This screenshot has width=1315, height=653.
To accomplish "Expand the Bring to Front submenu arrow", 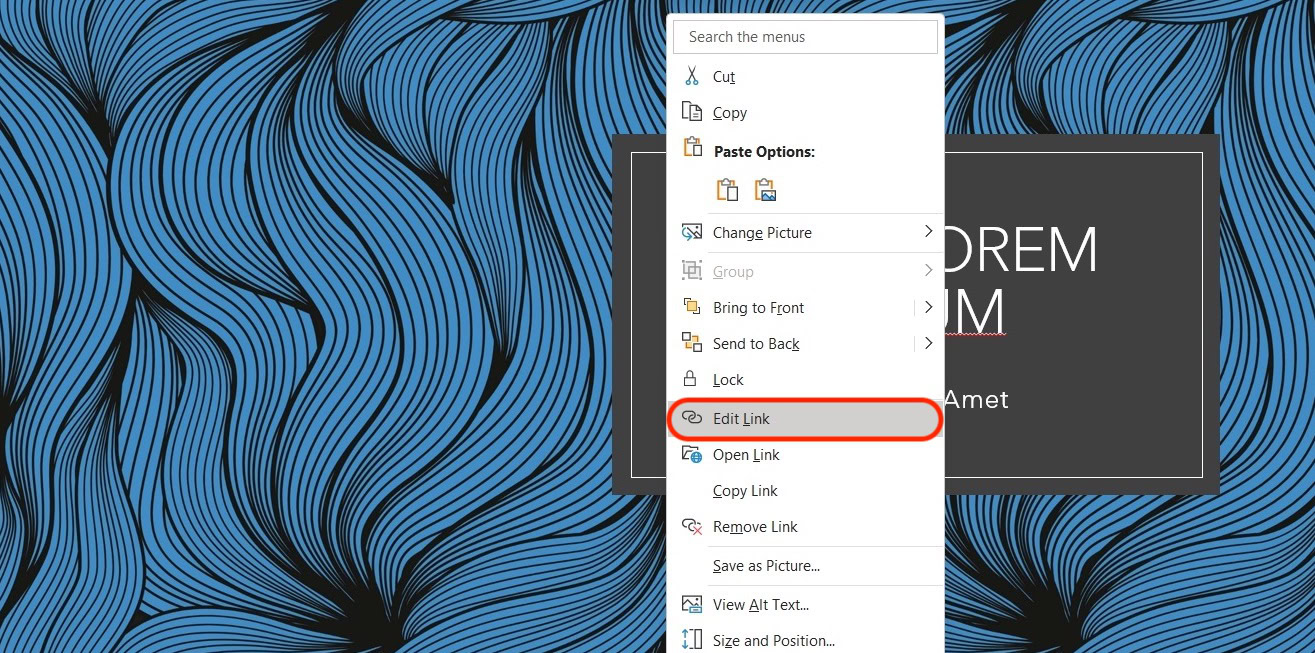I will [x=928, y=307].
